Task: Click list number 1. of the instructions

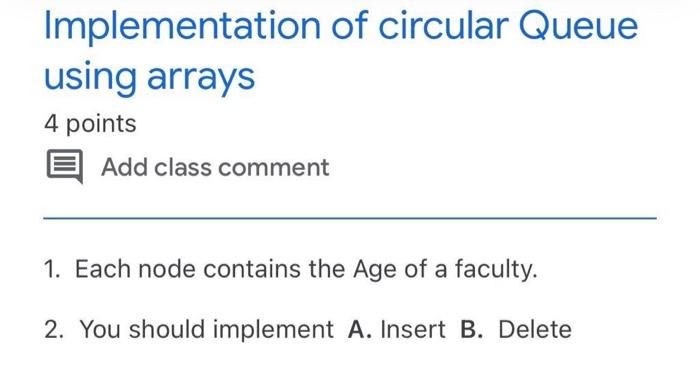Action: point(52,269)
